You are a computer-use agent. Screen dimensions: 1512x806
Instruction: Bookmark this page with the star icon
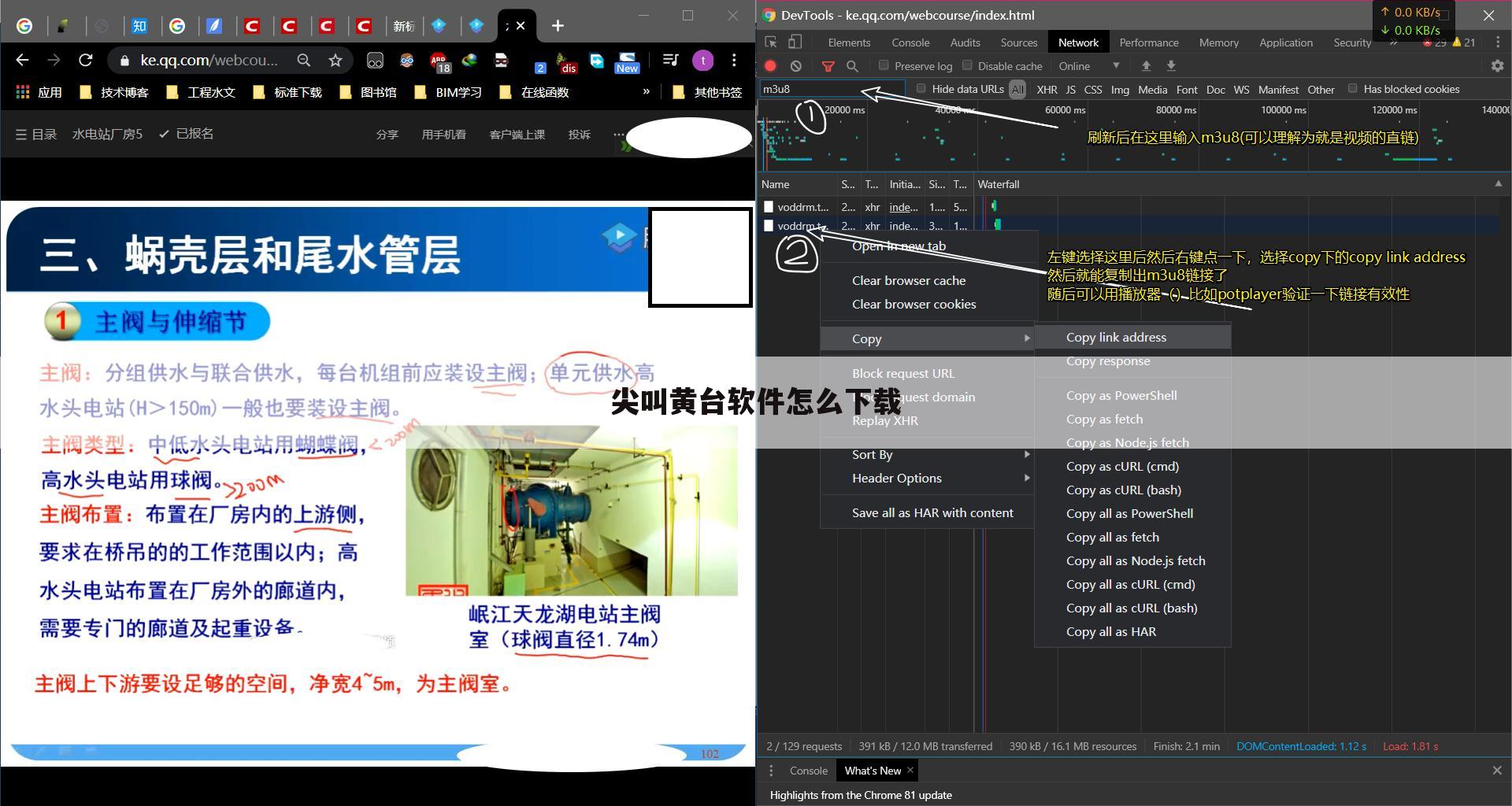335,60
